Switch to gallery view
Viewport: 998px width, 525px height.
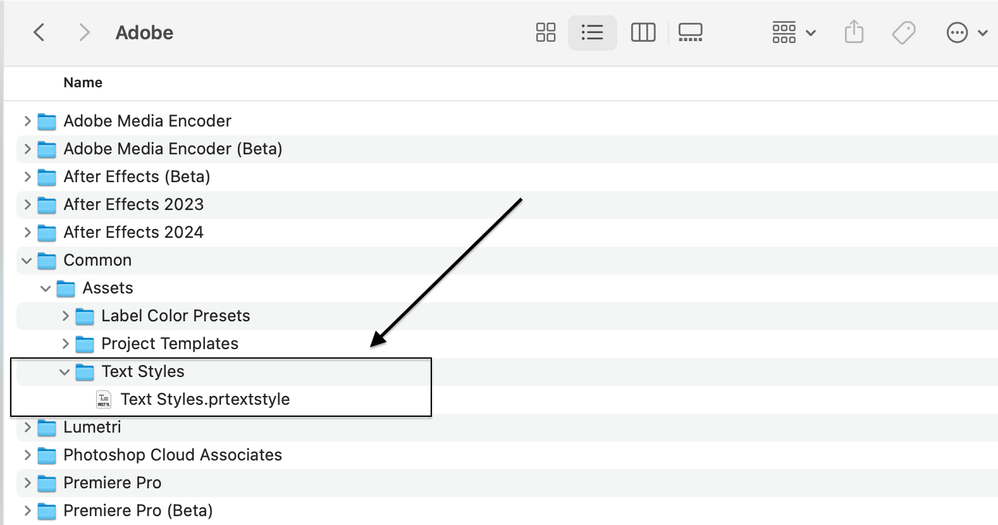690,33
